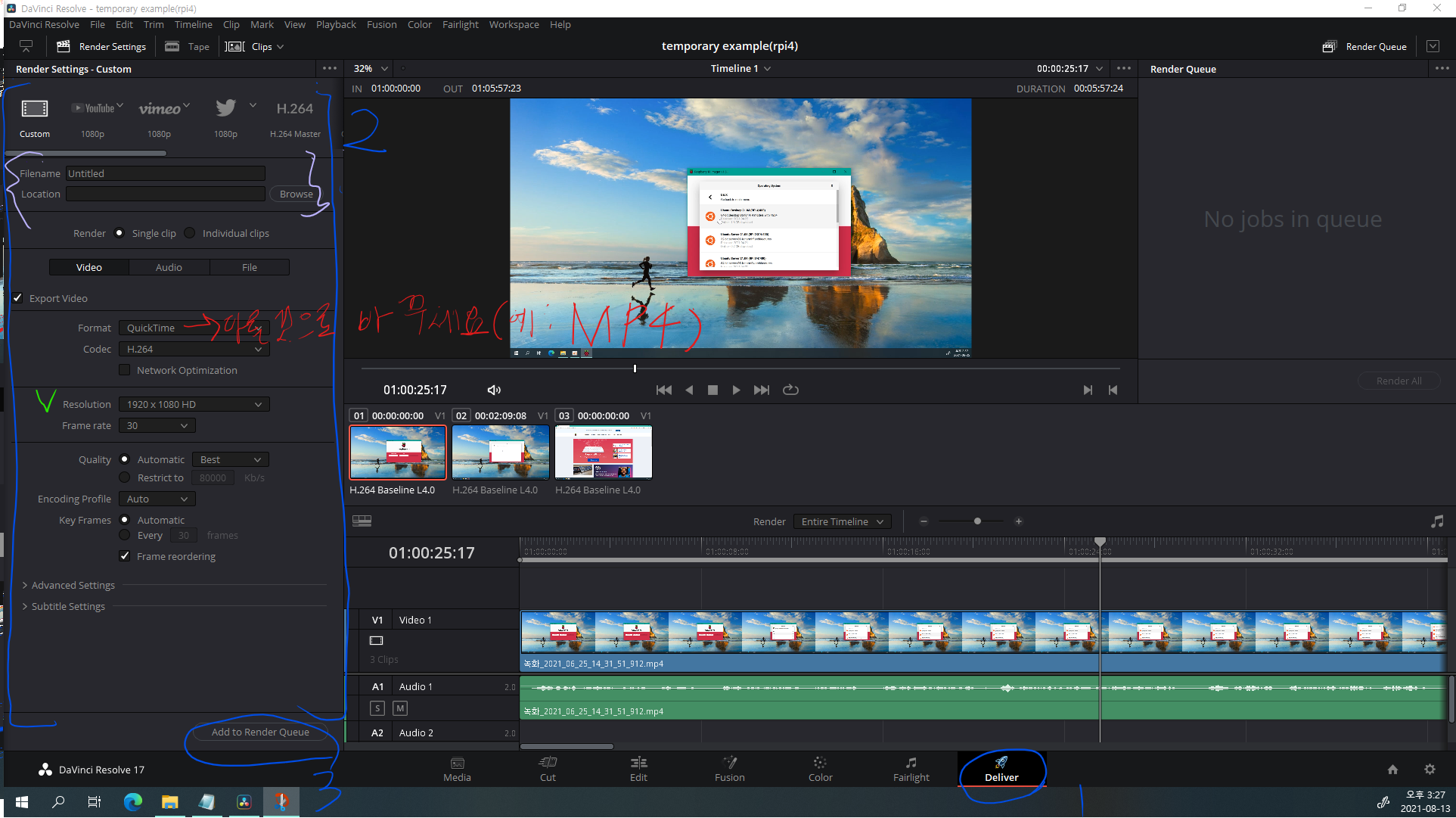
Task: Click Add to Render Queue button
Action: click(x=260, y=732)
